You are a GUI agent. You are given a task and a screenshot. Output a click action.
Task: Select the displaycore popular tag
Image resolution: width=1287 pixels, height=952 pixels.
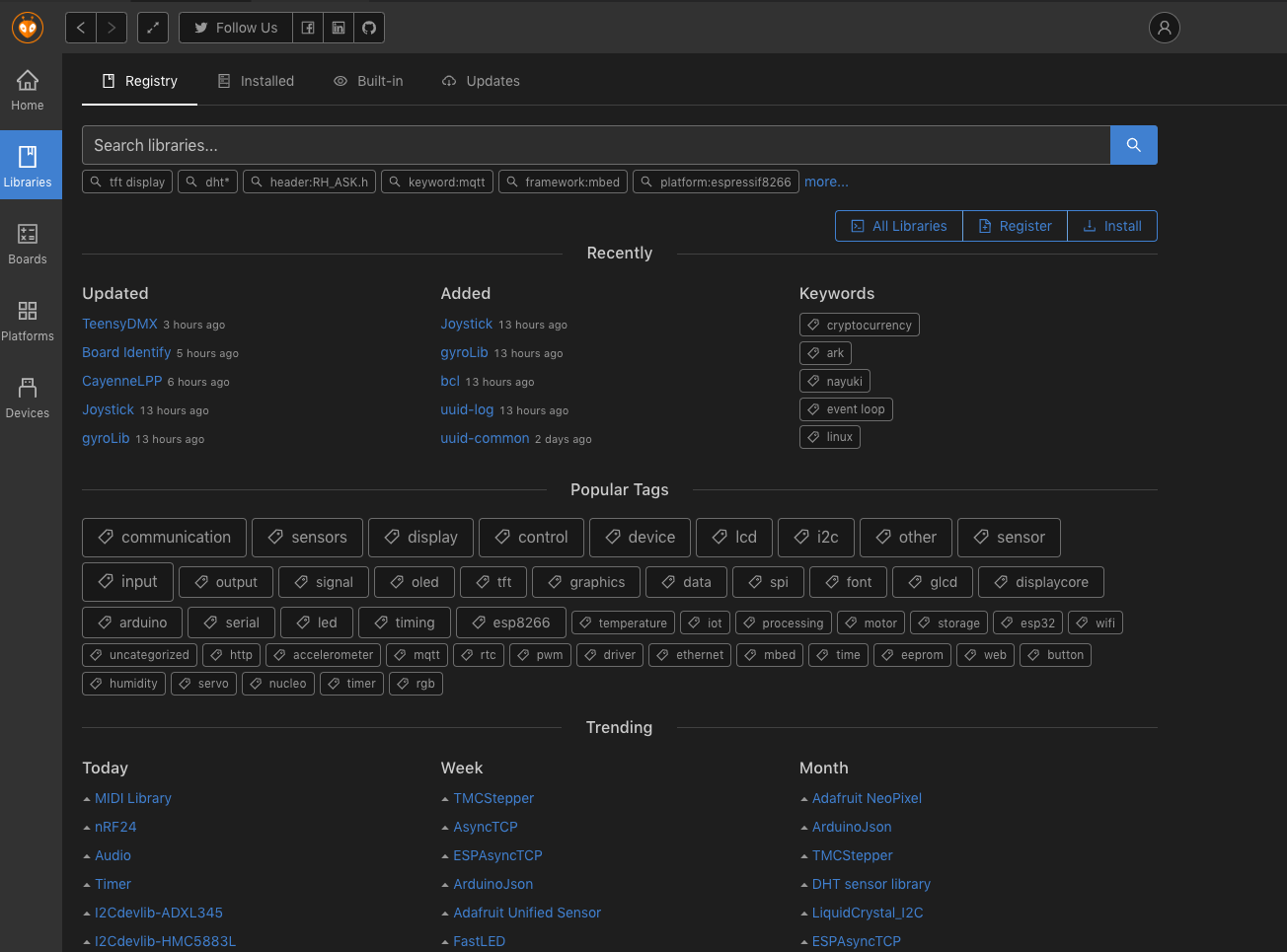point(1040,582)
